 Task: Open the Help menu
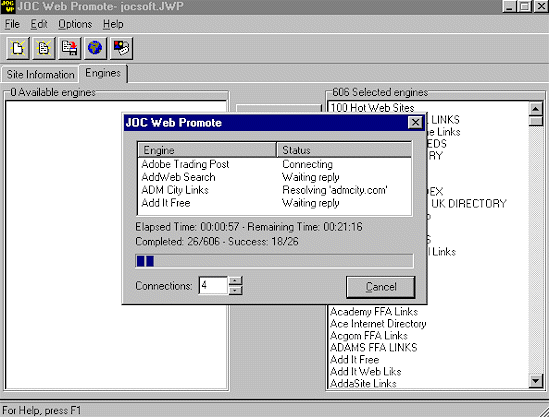(113, 24)
